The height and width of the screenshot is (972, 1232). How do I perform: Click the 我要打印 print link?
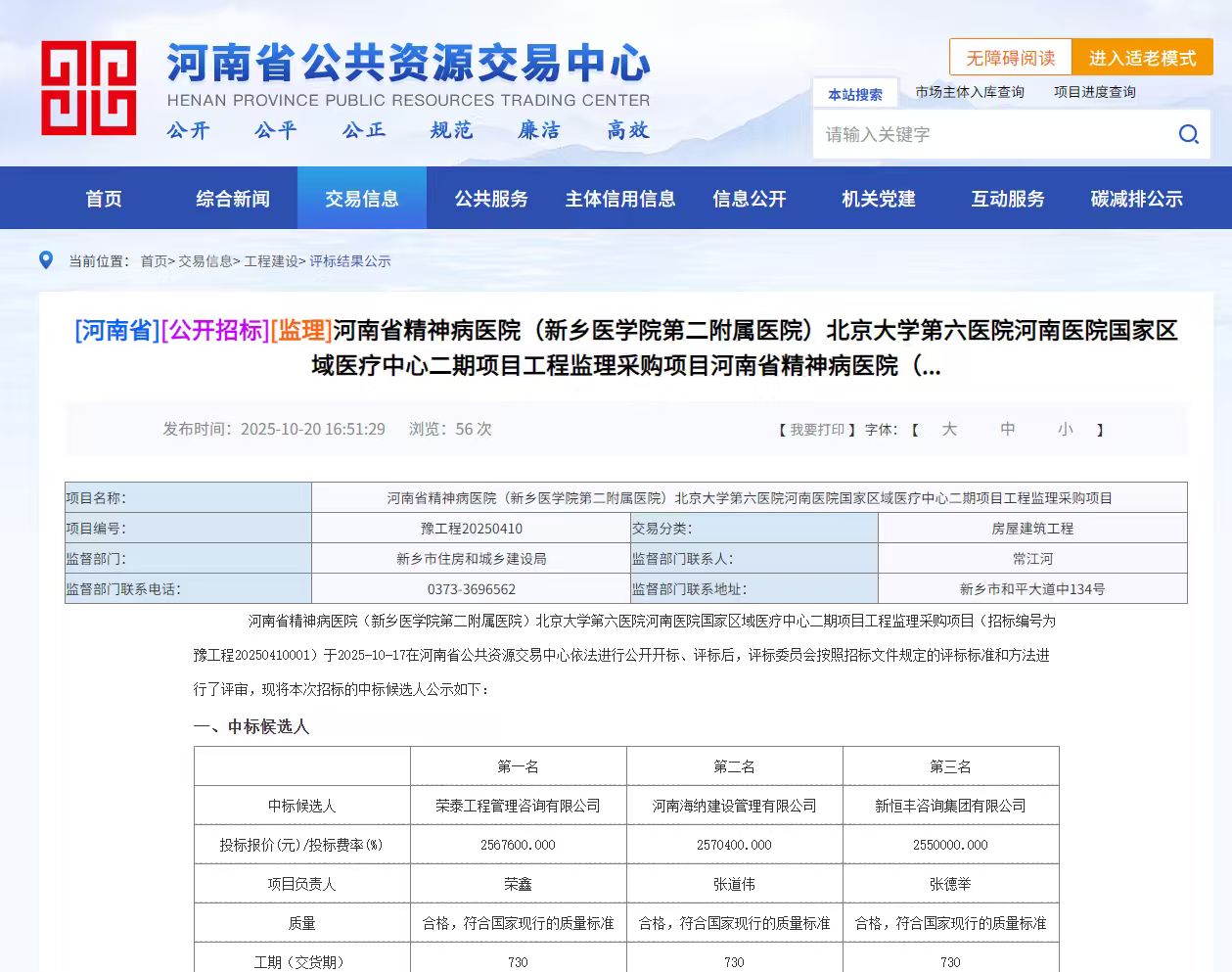[817, 430]
